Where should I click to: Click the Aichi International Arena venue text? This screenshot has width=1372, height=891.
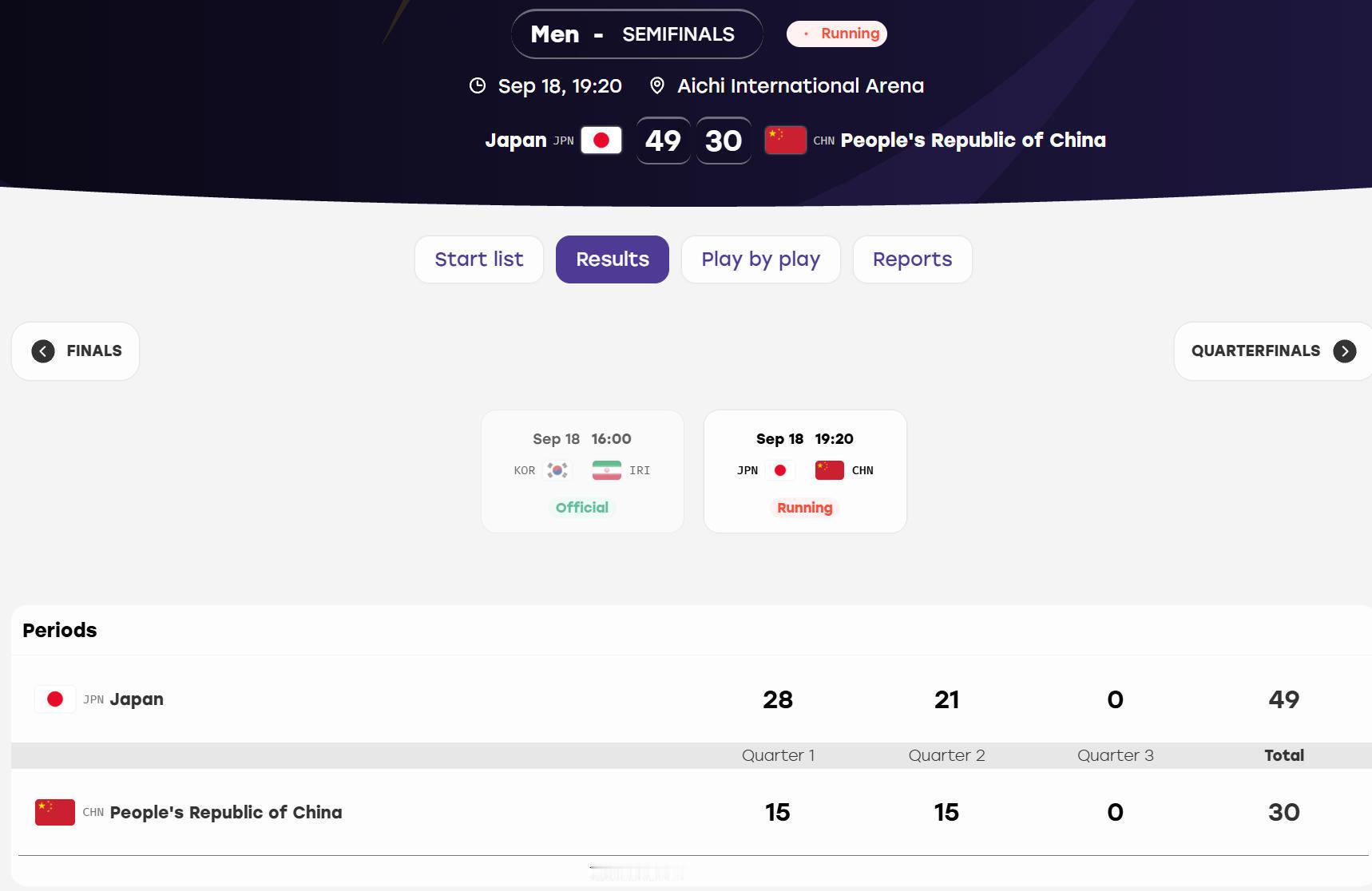pos(801,86)
